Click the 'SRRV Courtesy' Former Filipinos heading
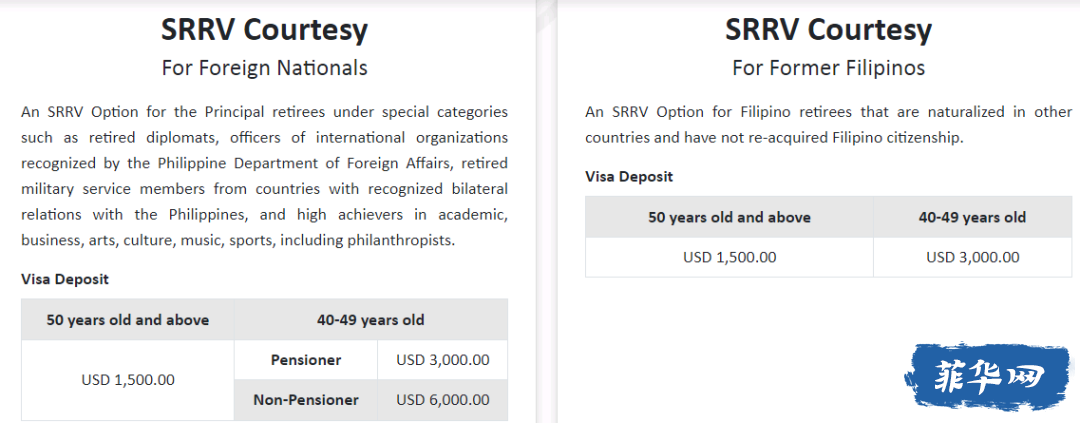Screen dimensions: 1080x423 829,30
